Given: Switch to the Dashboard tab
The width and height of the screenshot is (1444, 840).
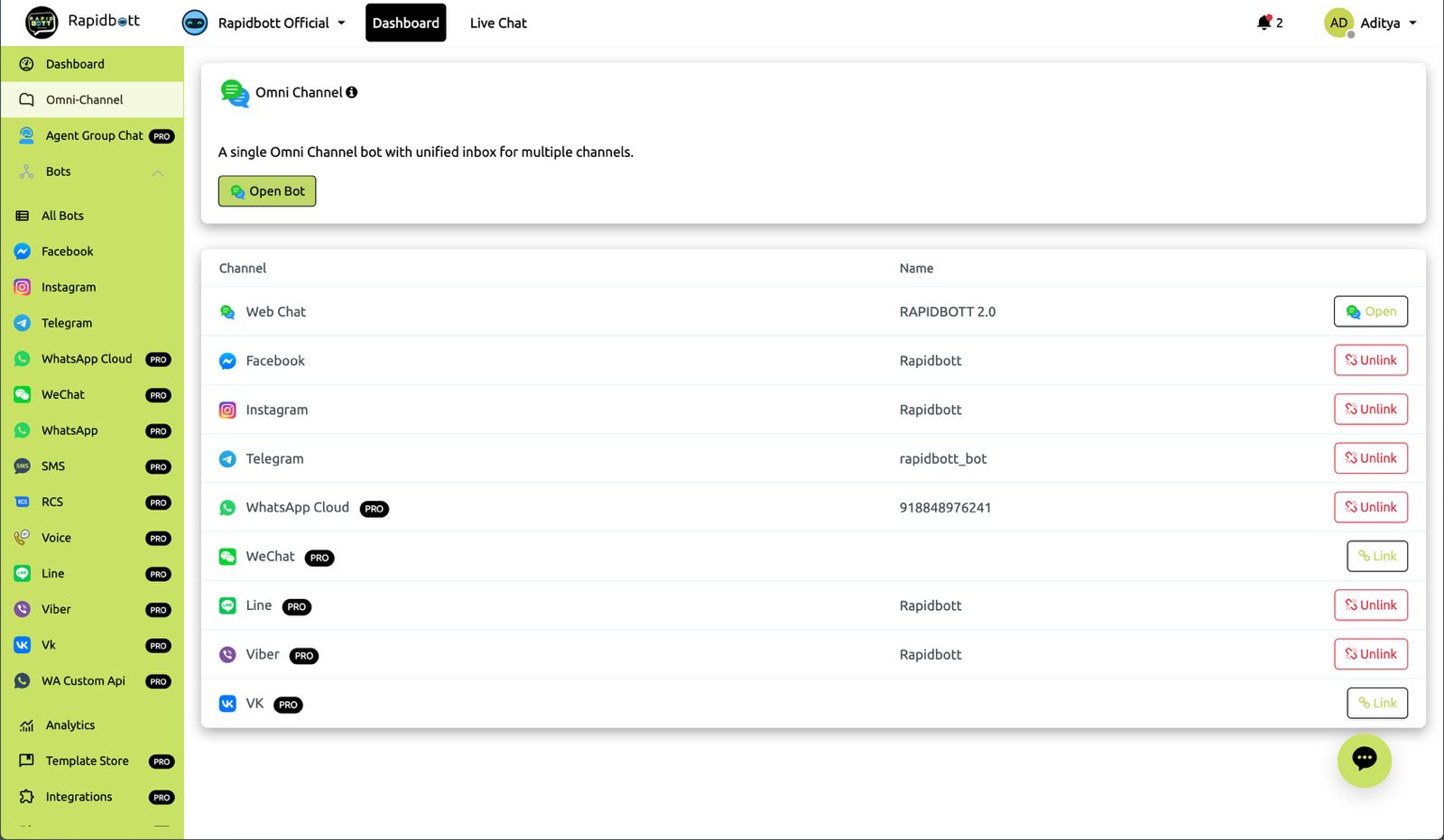Looking at the screenshot, I should 405,23.
